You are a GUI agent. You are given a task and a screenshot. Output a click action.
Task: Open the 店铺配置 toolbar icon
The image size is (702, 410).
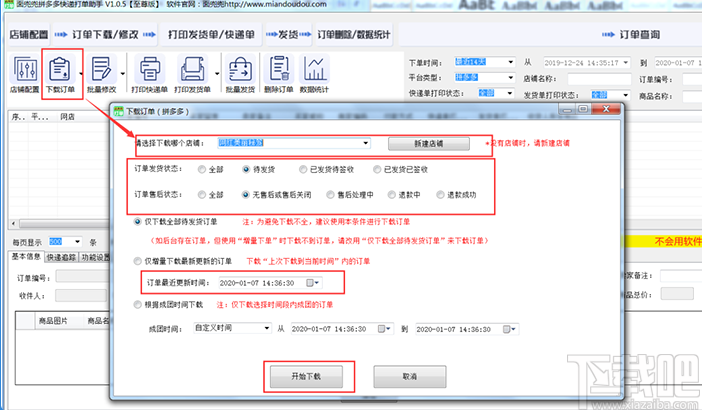25,74
